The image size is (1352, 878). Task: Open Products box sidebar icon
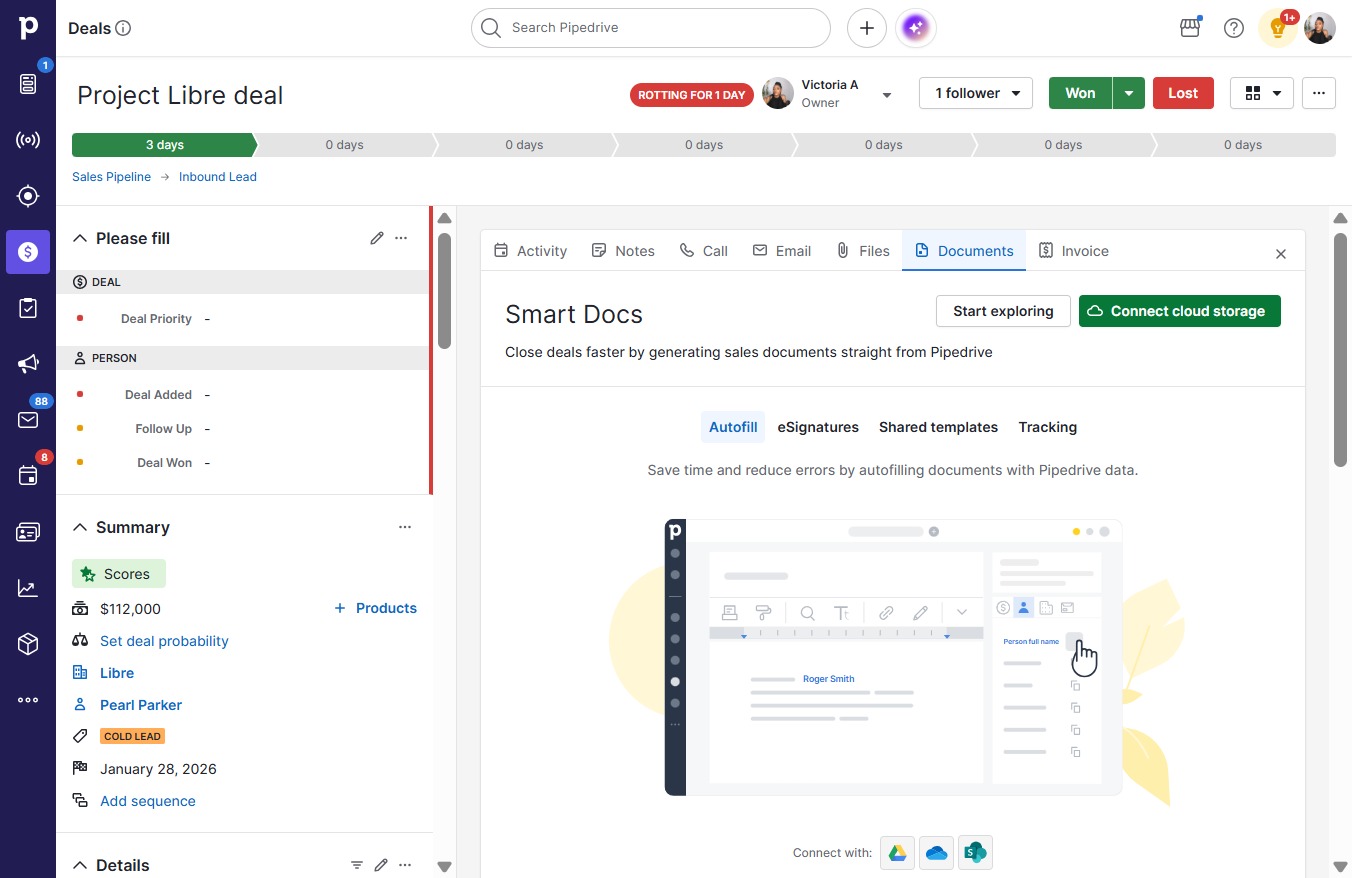tap(28, 644)
